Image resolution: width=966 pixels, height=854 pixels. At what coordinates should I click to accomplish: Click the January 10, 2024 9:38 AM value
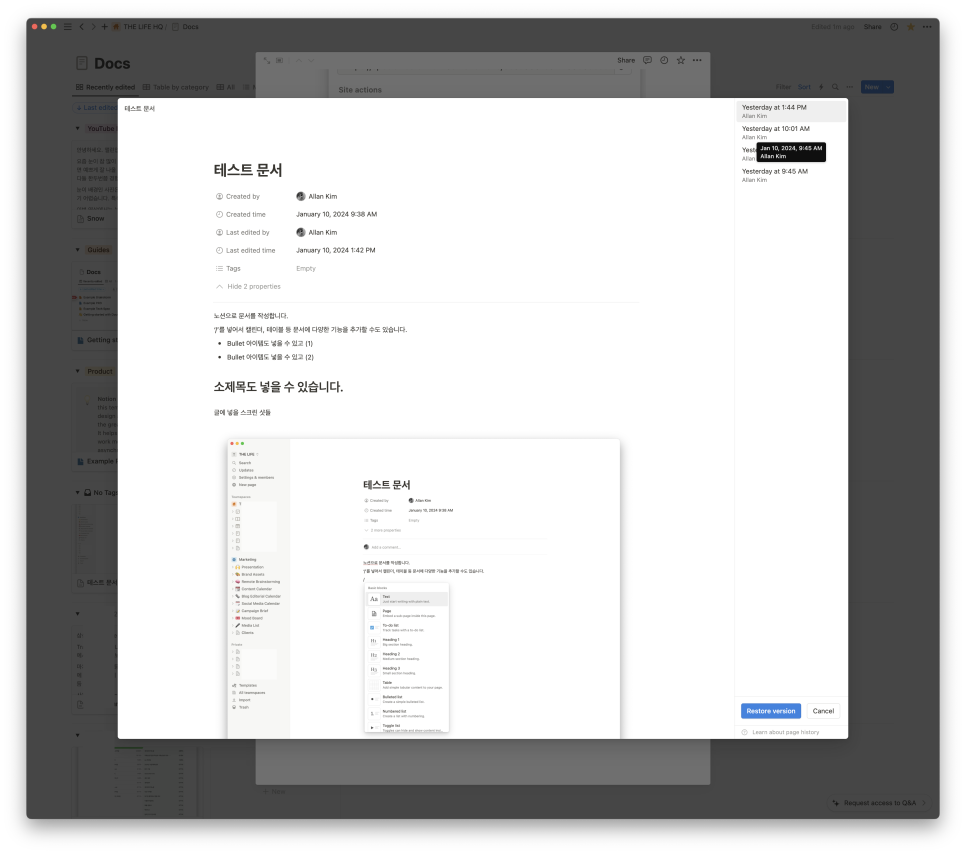pyautogui.click(x=336, y=214)
